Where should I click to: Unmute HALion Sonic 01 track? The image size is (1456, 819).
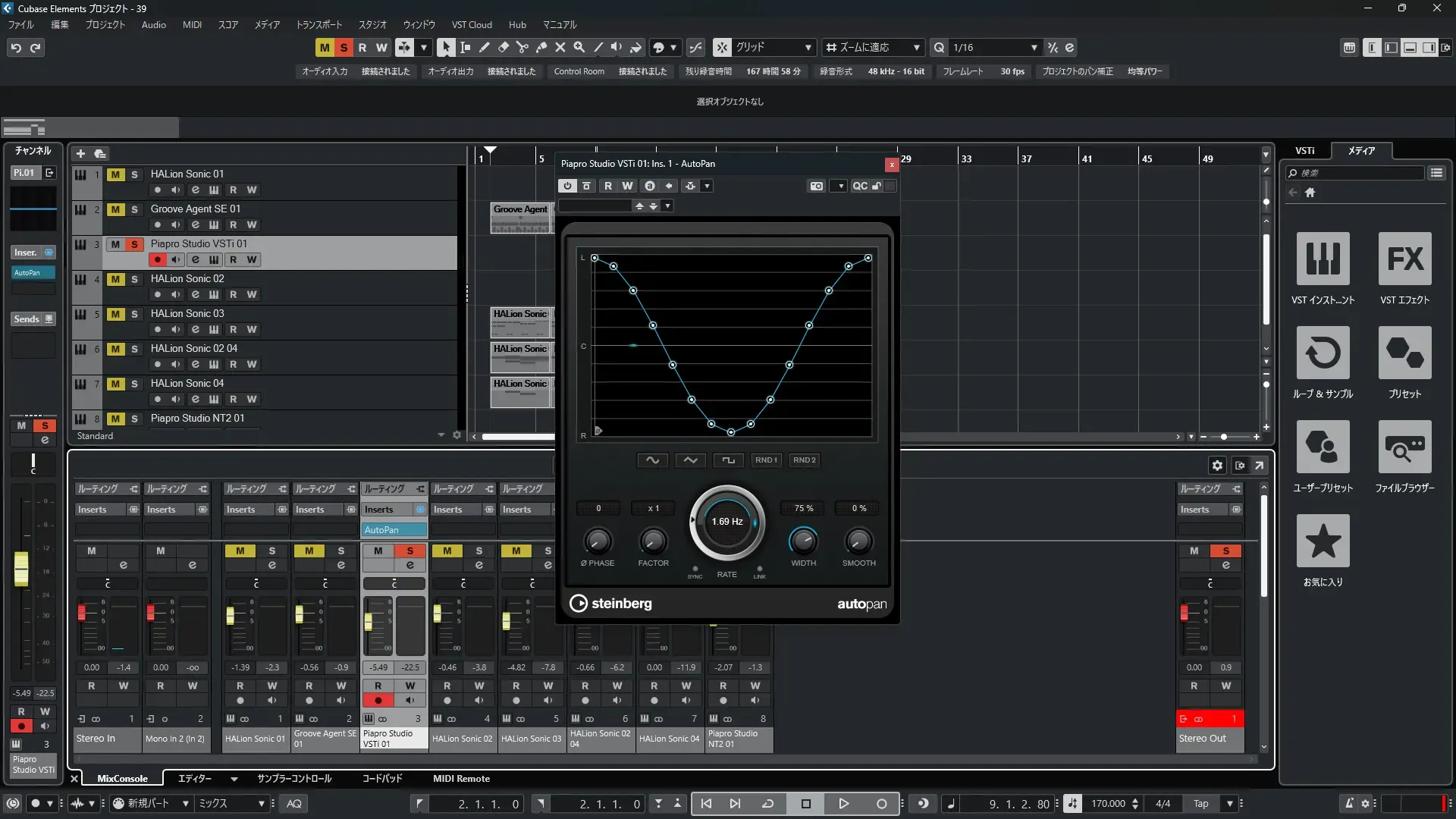(115, 174)
